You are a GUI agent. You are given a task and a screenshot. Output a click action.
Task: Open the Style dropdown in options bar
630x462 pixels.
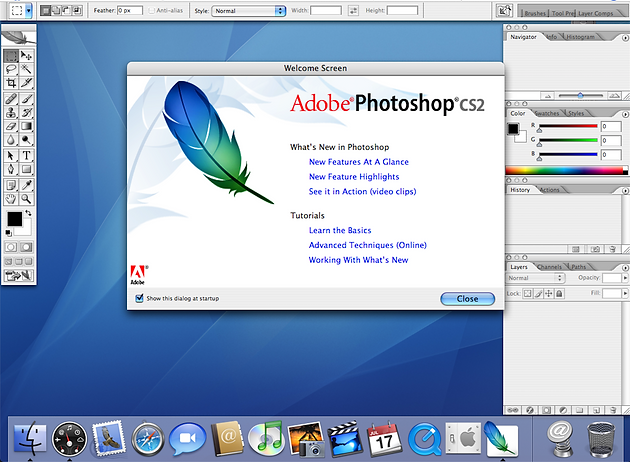(249, 11)
